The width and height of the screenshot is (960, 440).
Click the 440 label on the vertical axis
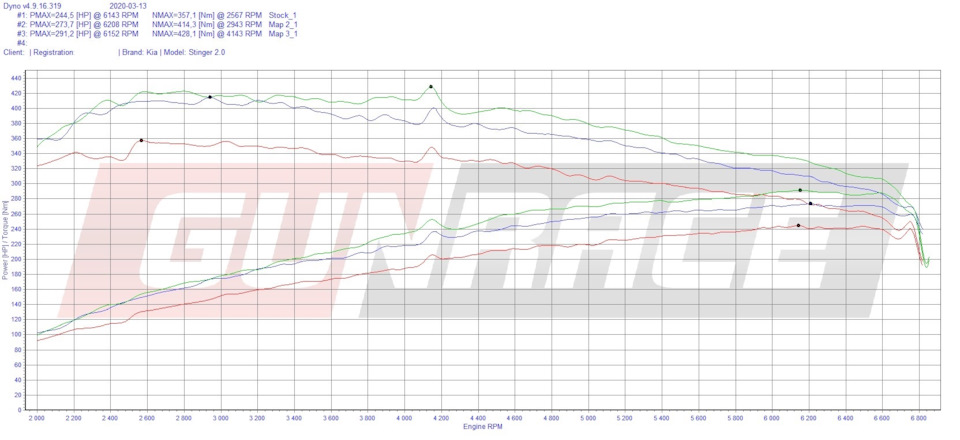tap(16, 78)
